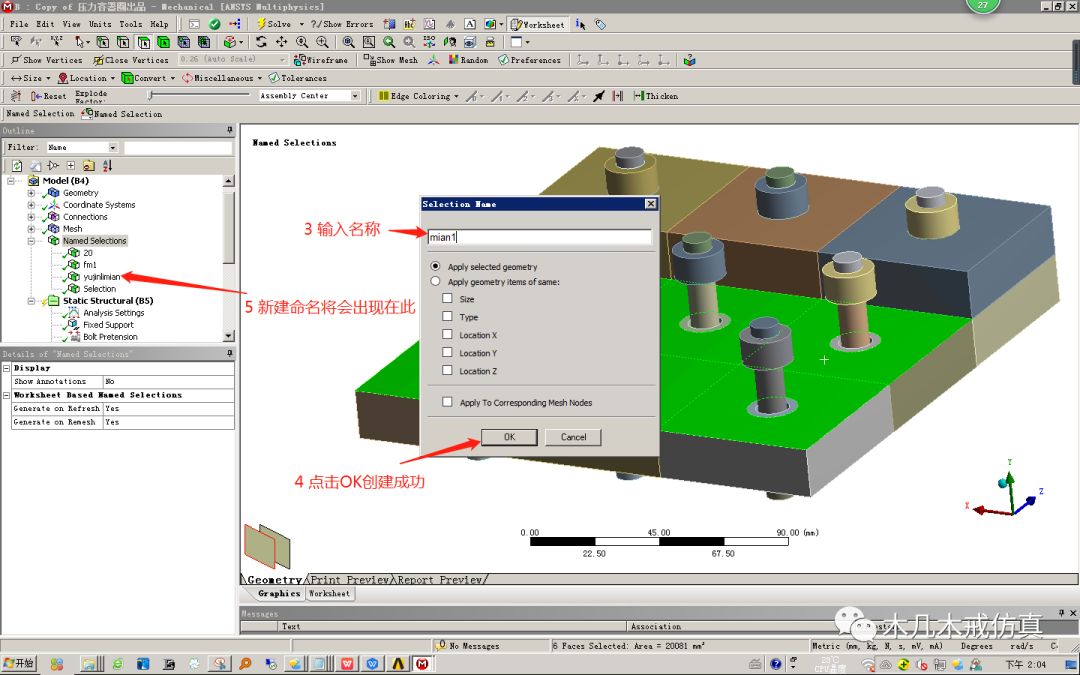Image resolution: width=1080 pixels, height=675 pixels.
Task: Open the Assembly Center dropdown
Action: click(x=354, y=97)
